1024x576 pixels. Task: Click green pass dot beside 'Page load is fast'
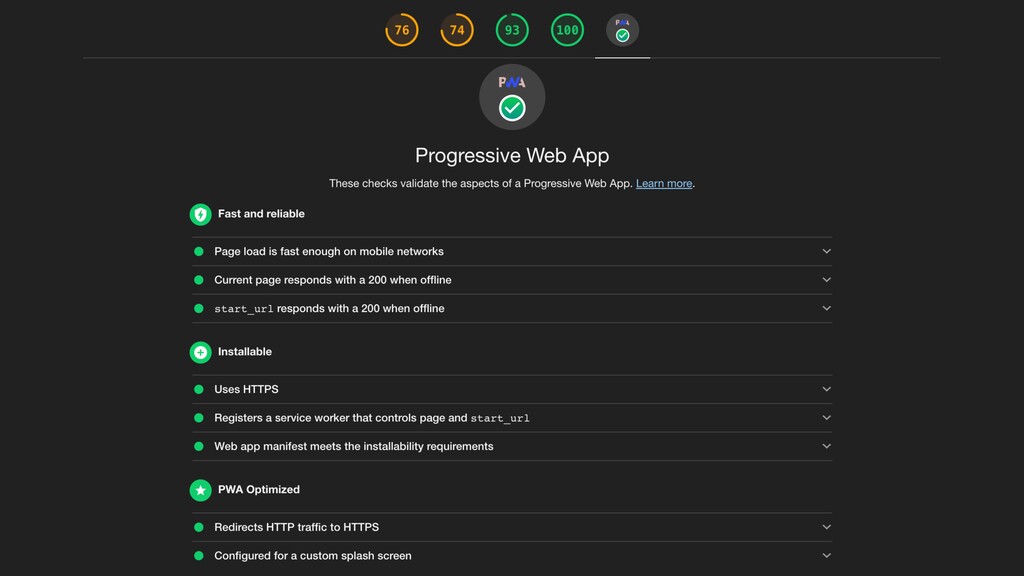point(199,251)
